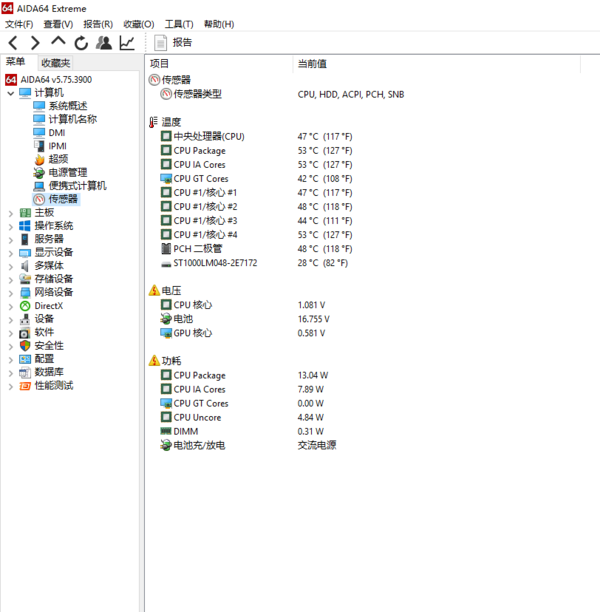Open the 报告(R) menu
Viewport: 600px width, 612px height.
98,24
